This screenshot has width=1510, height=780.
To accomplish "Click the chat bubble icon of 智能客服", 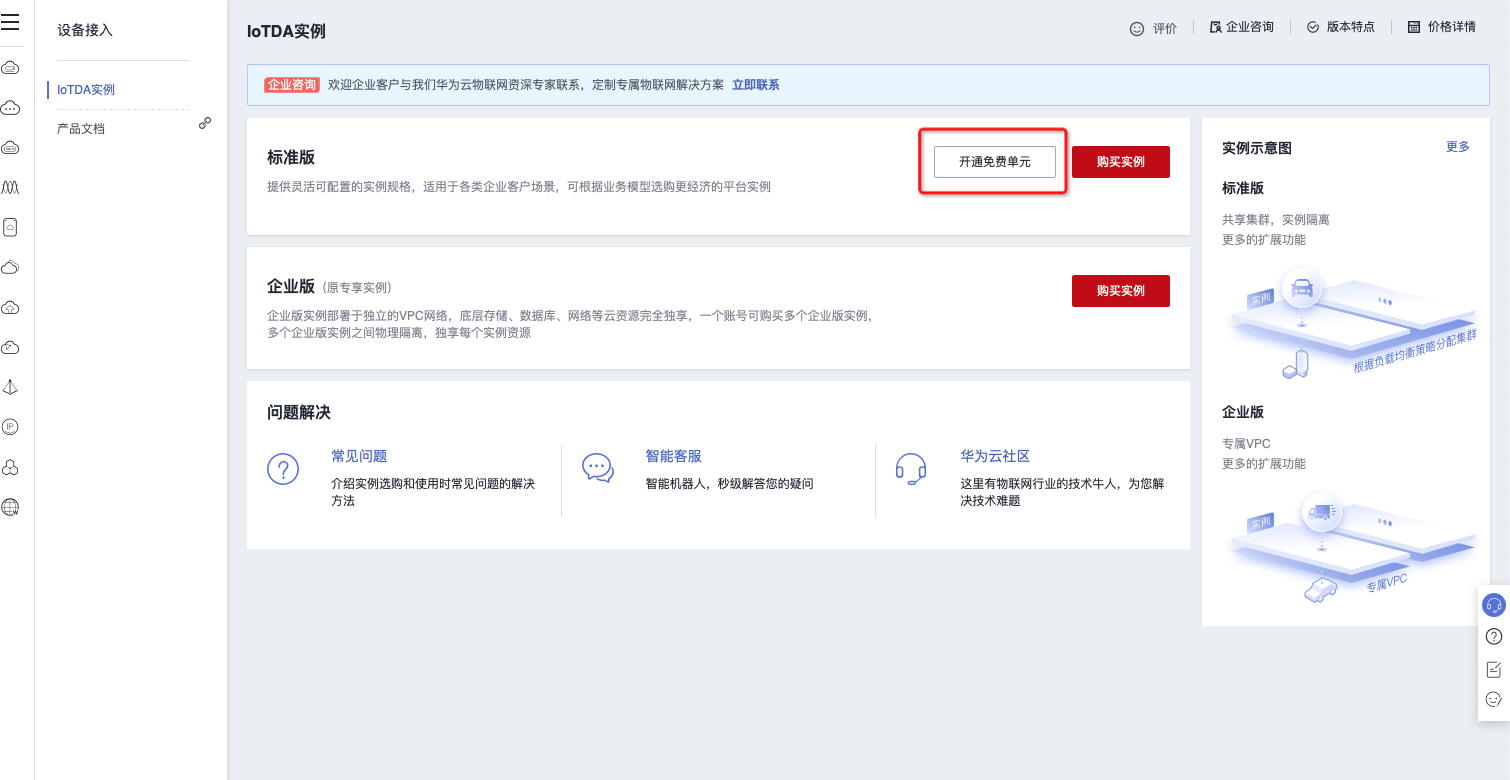I will (598, 468).
